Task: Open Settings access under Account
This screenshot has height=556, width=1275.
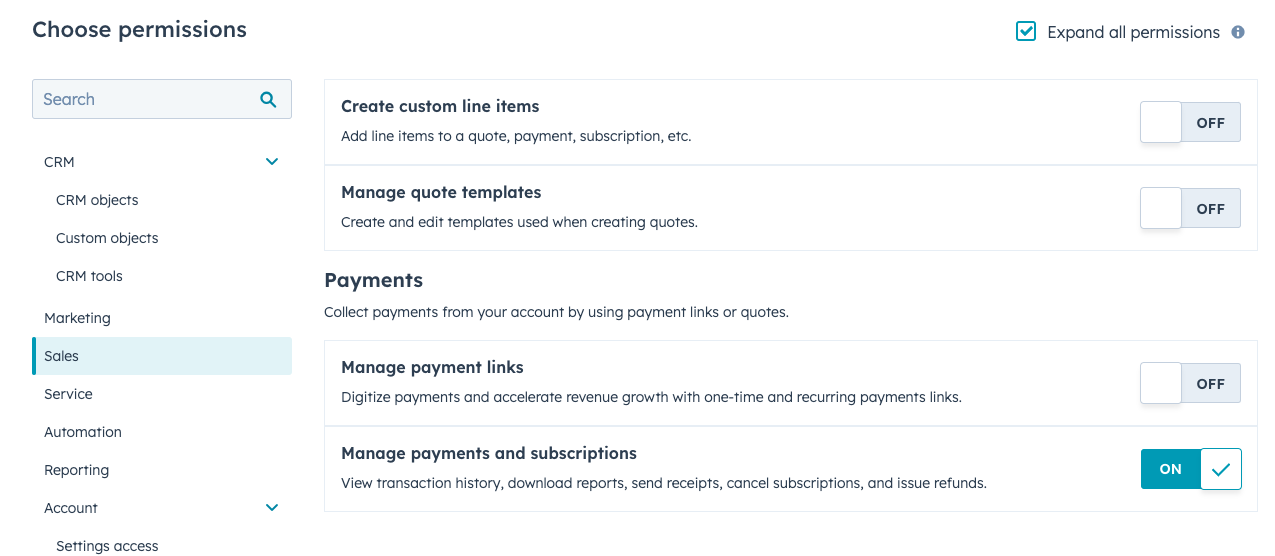Action: click(x=107, y=546)
